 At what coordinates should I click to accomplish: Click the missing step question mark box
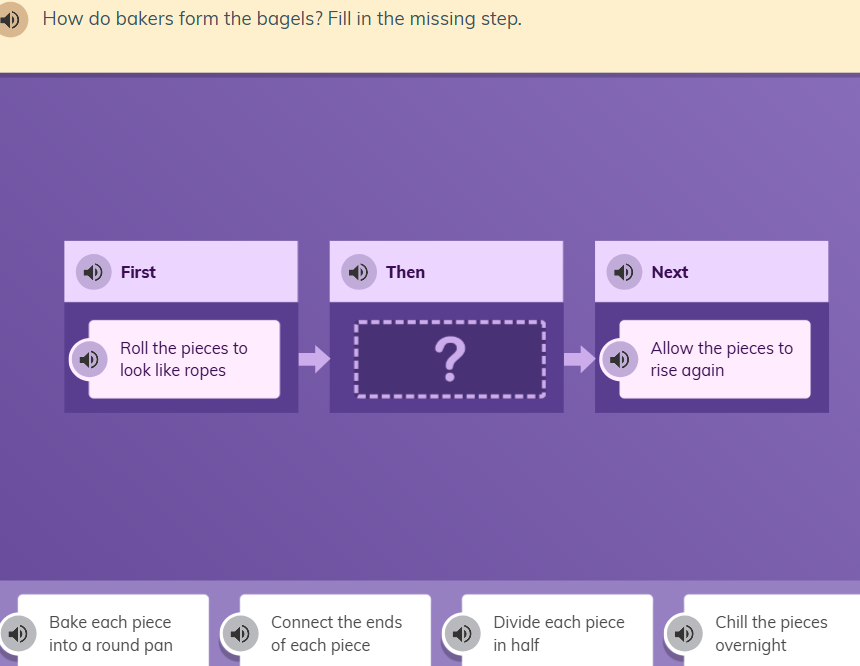coord(450,359)
